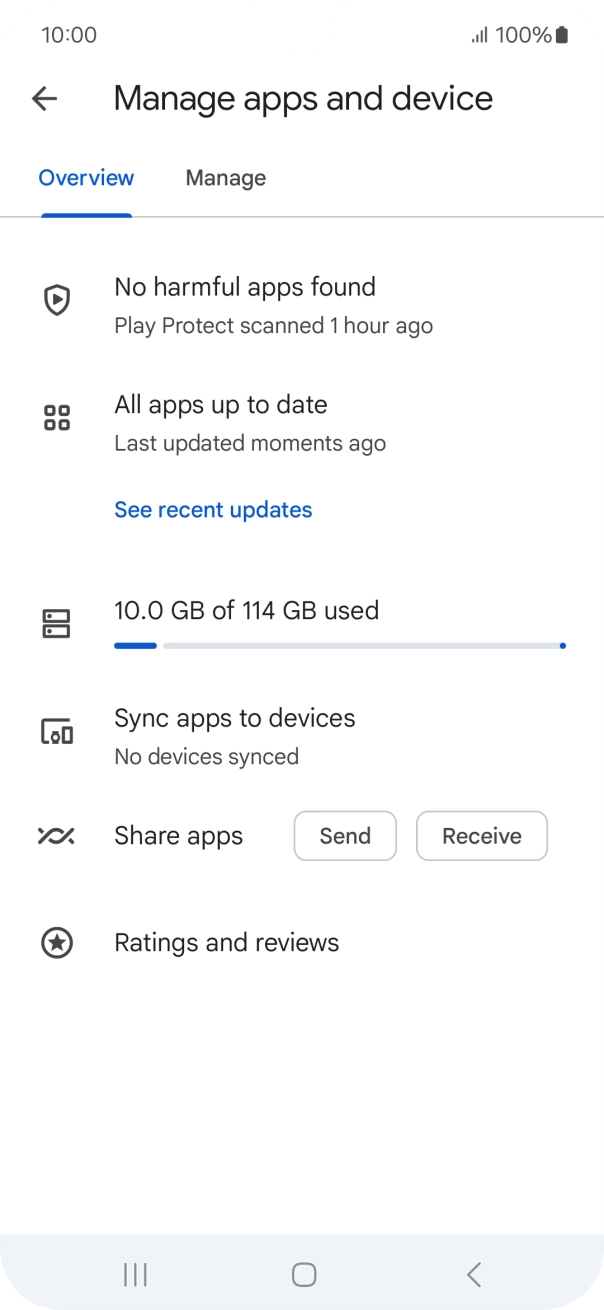Tap the sync devices icon
The height and width of the screenshot is (1310, 604).
(57, 732)
